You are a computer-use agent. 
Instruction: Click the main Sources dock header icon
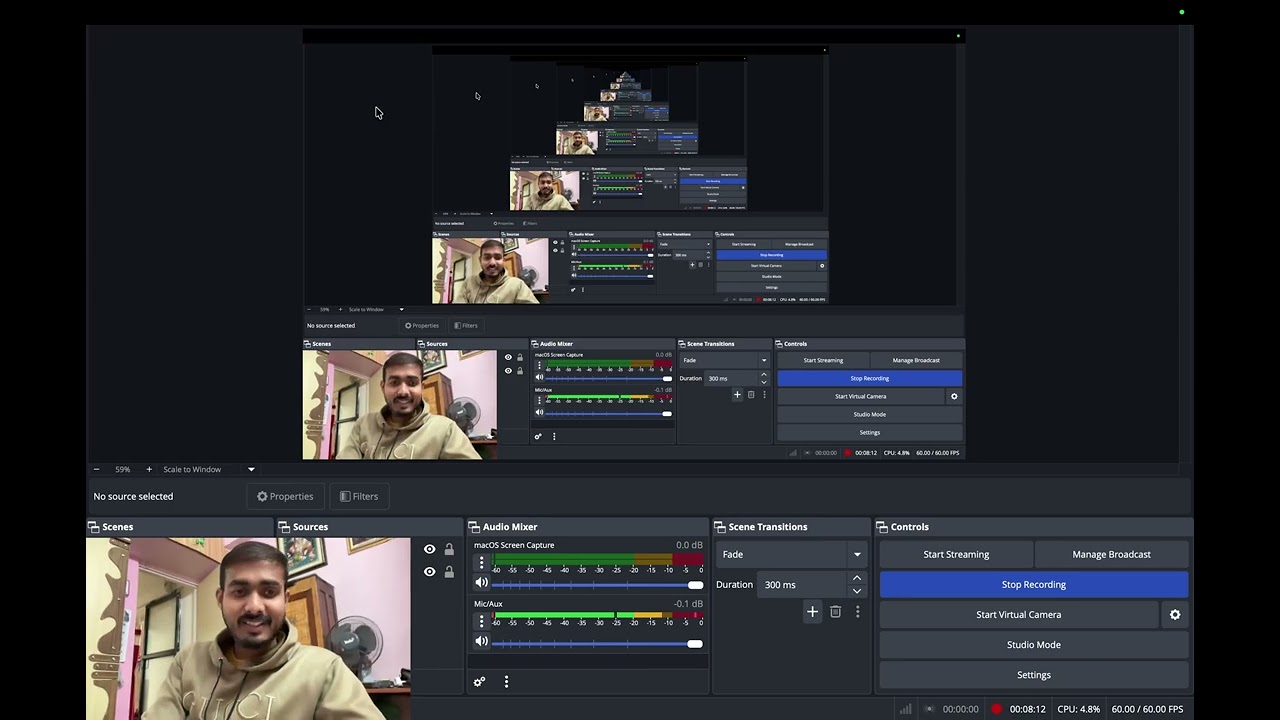284,527
